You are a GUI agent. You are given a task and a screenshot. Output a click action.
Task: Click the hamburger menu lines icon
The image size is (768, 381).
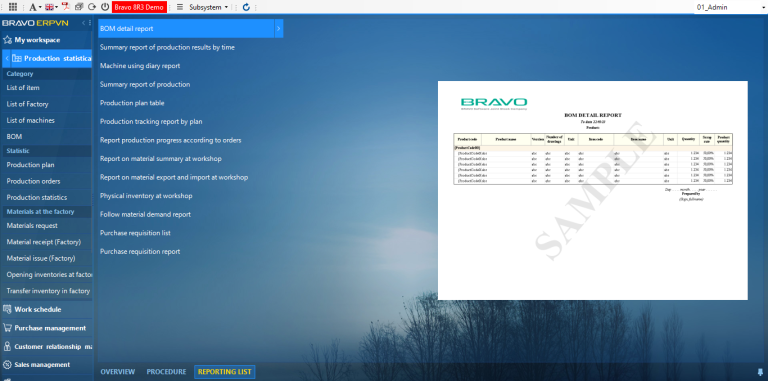point(180,7)
